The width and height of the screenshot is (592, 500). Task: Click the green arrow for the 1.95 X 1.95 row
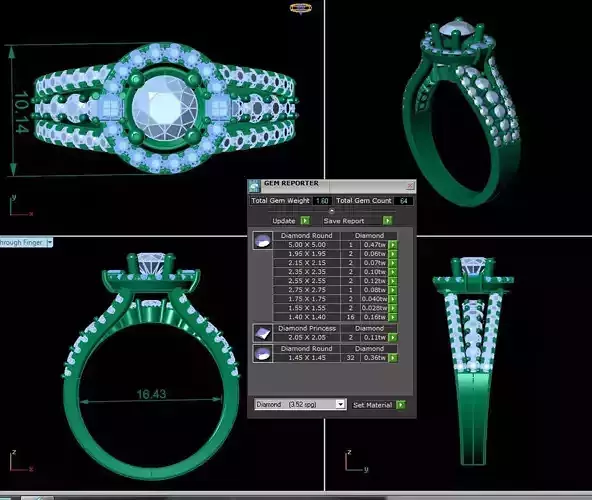[x=393, y=254]
